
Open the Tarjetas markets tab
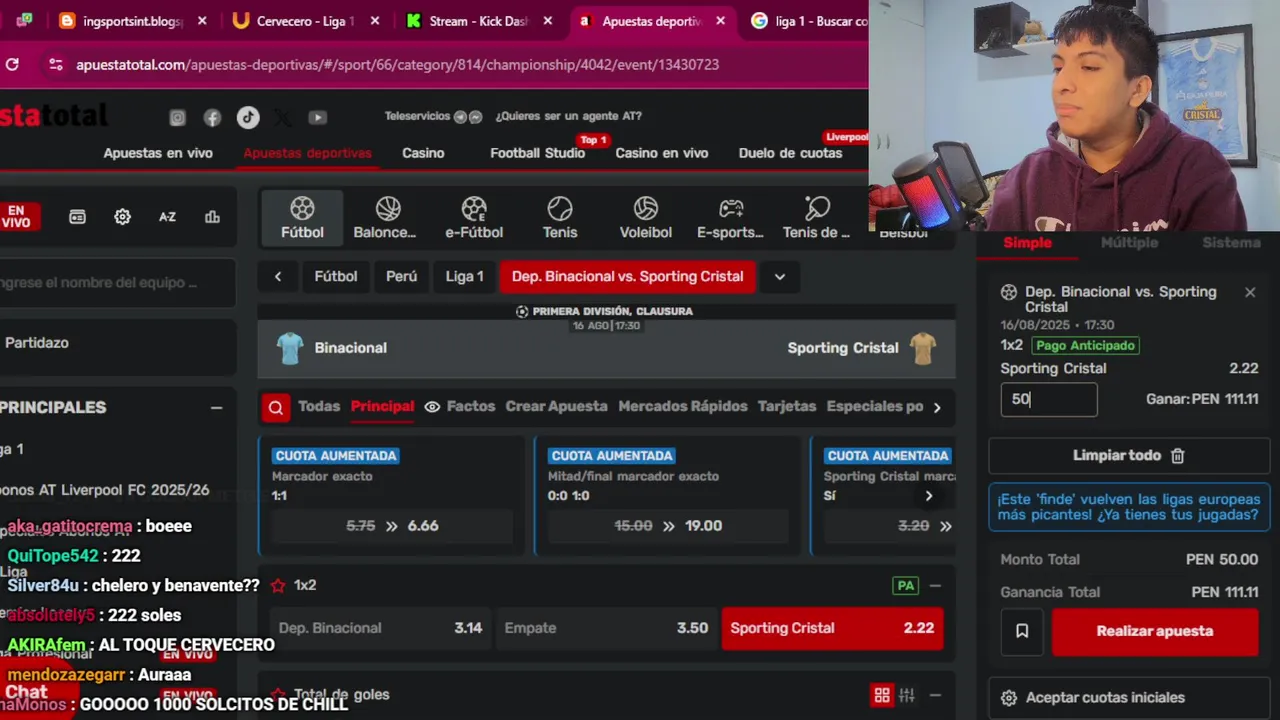point(787,407)
